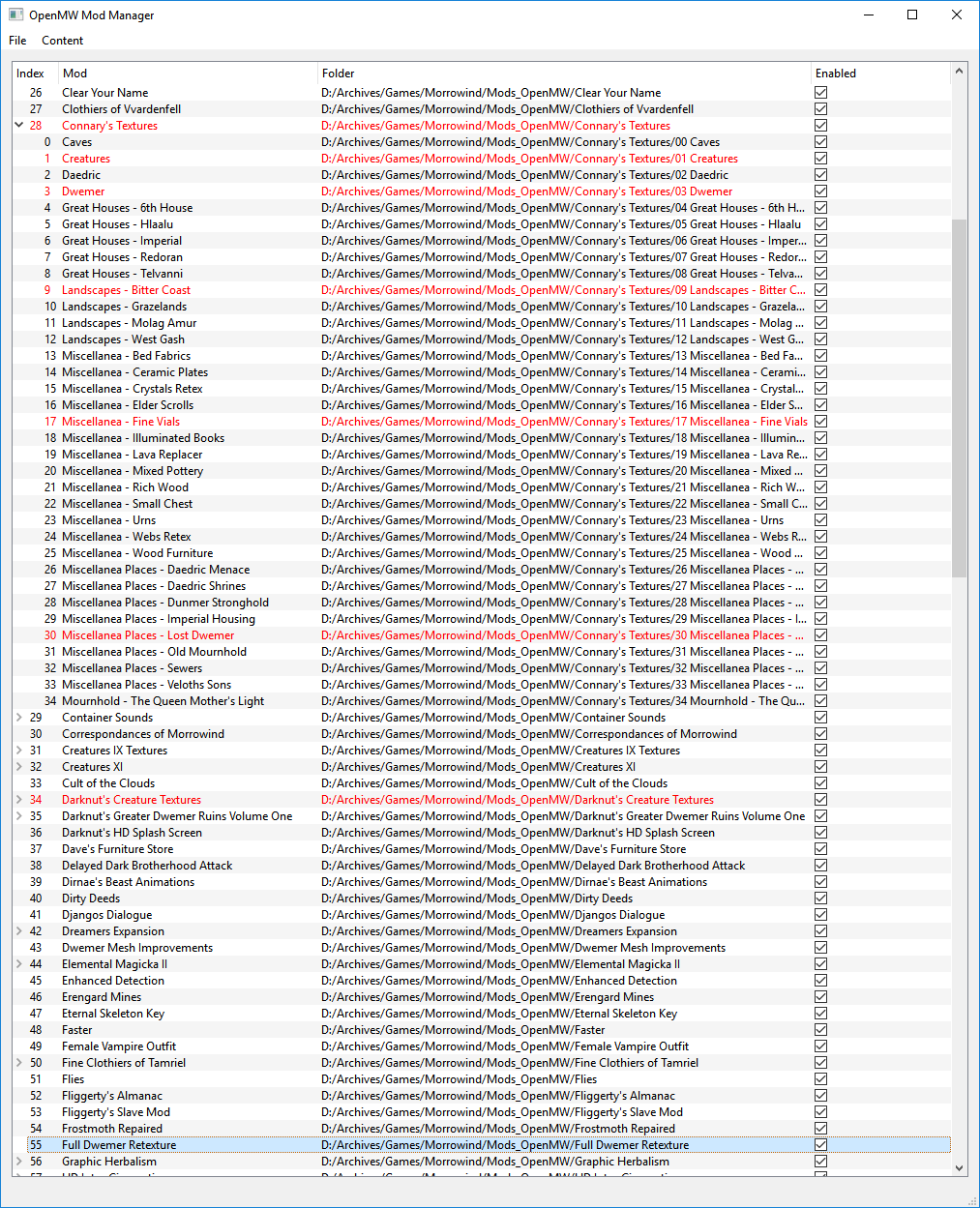Click folder path of Miscellanea Places - Daedric Shrines
This screenshot has width=980, height=1208.
click(563, 586)
